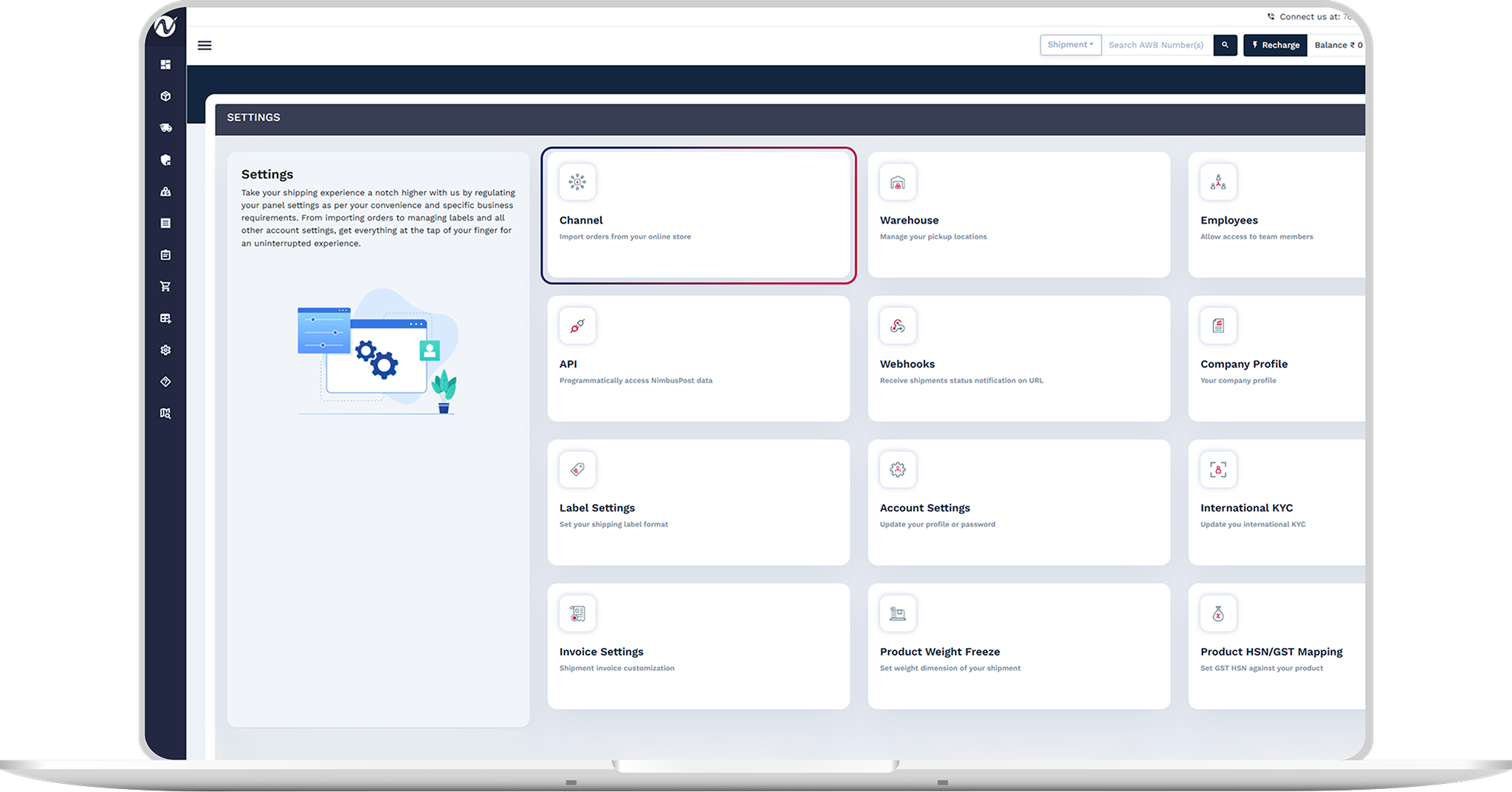Click the Search AWB Number(s) field

1157,45
